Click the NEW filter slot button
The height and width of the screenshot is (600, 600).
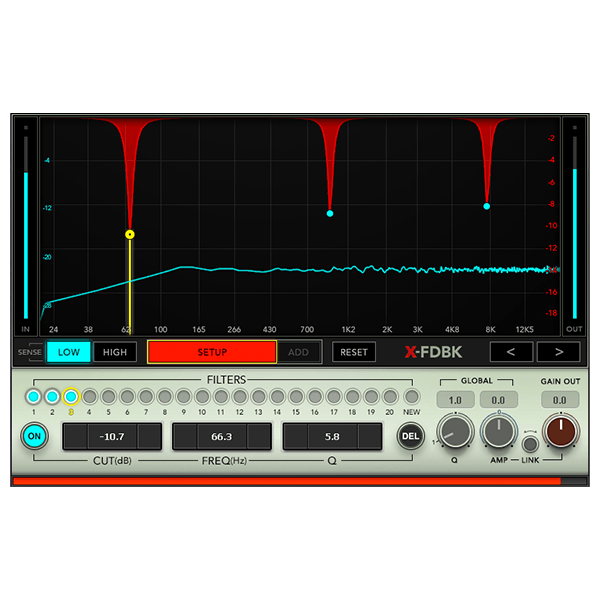411,397
